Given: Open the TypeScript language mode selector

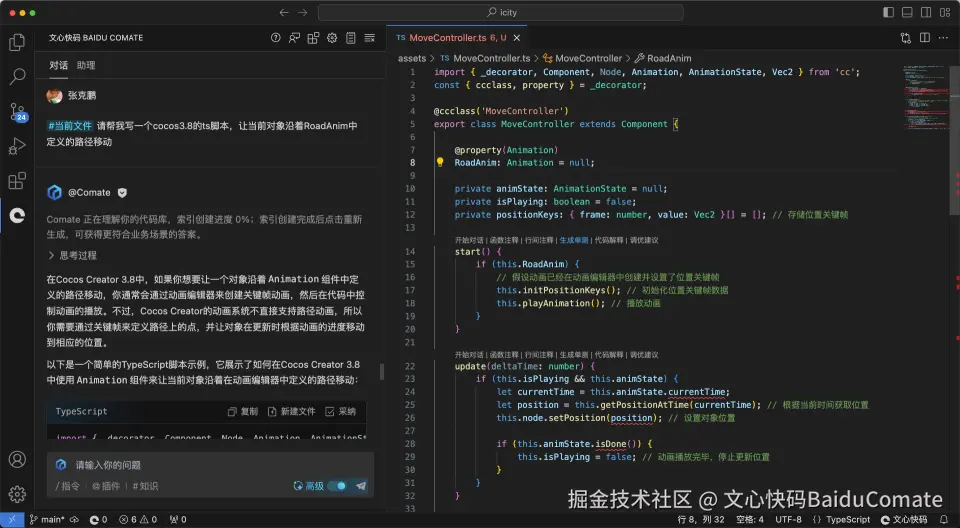Looking at the screenshot, I should point(847,519).
